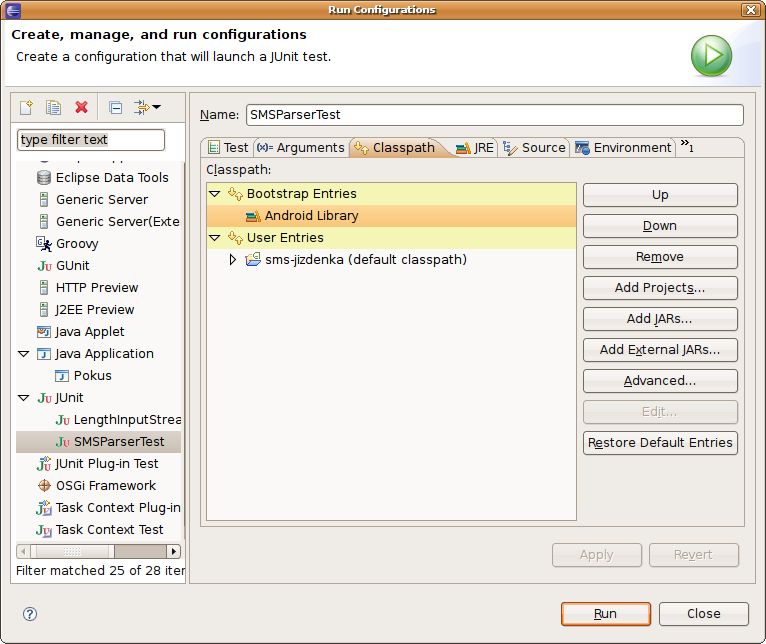Collapse the Java Application tree node
The height and width of the screenshot is (644, 766).
(23, 354)
